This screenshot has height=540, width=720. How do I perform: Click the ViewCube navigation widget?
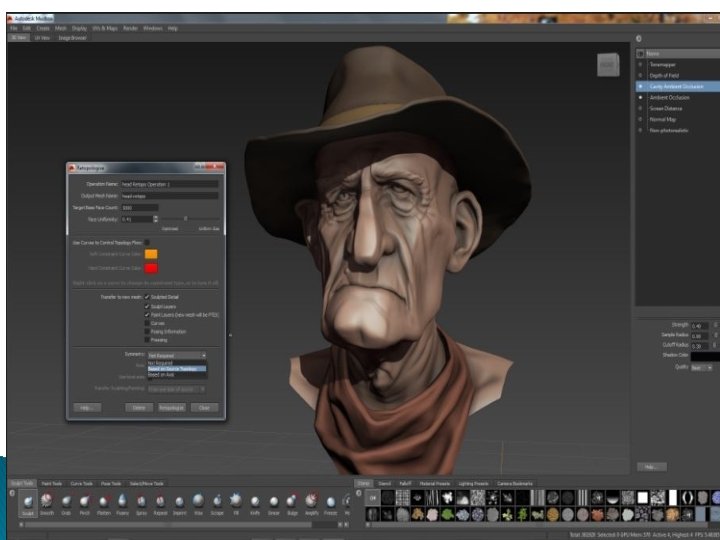607,65
